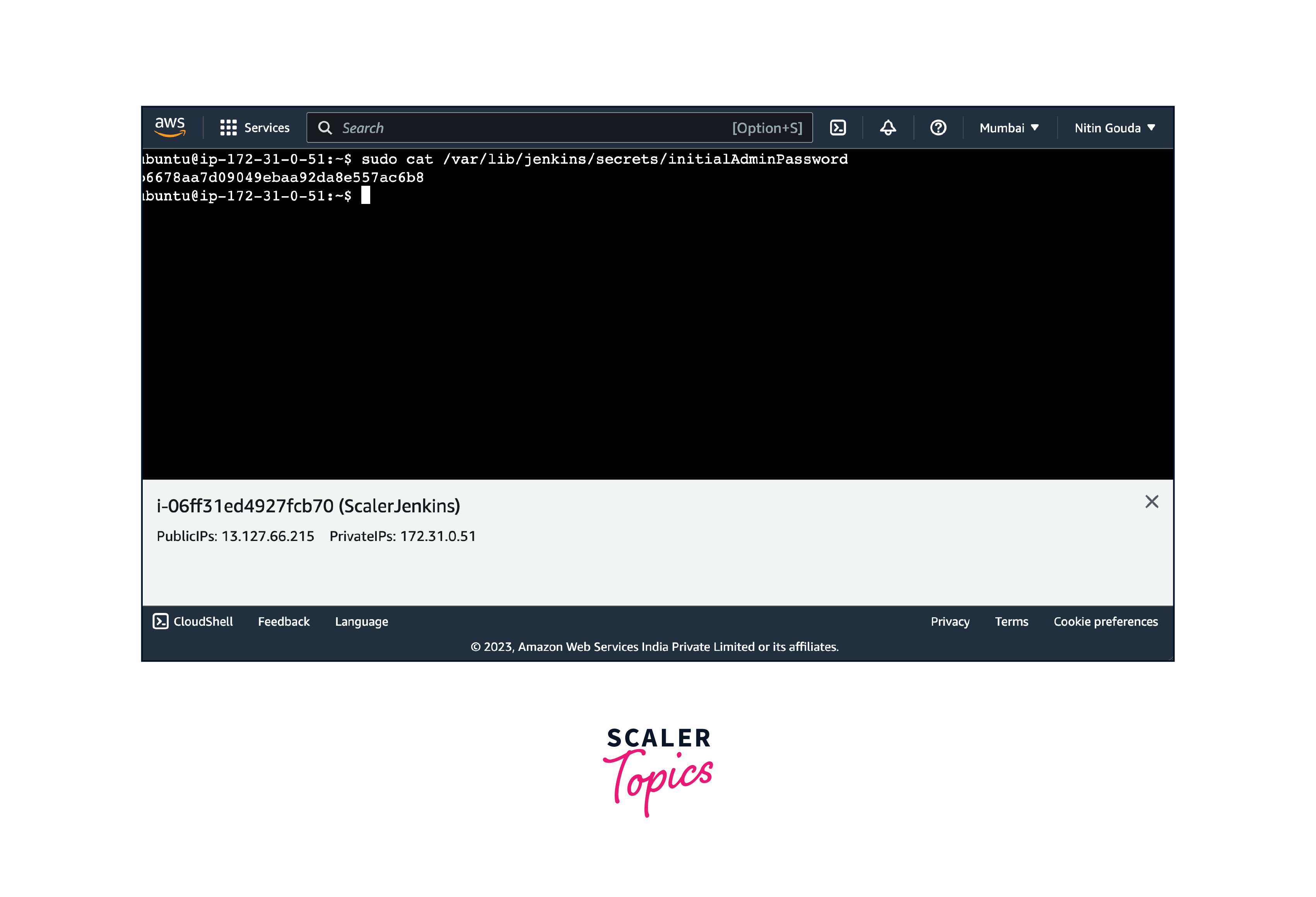Click the search magnifier icon
The height and width of the screenshot is (897, 1316).
325,127
